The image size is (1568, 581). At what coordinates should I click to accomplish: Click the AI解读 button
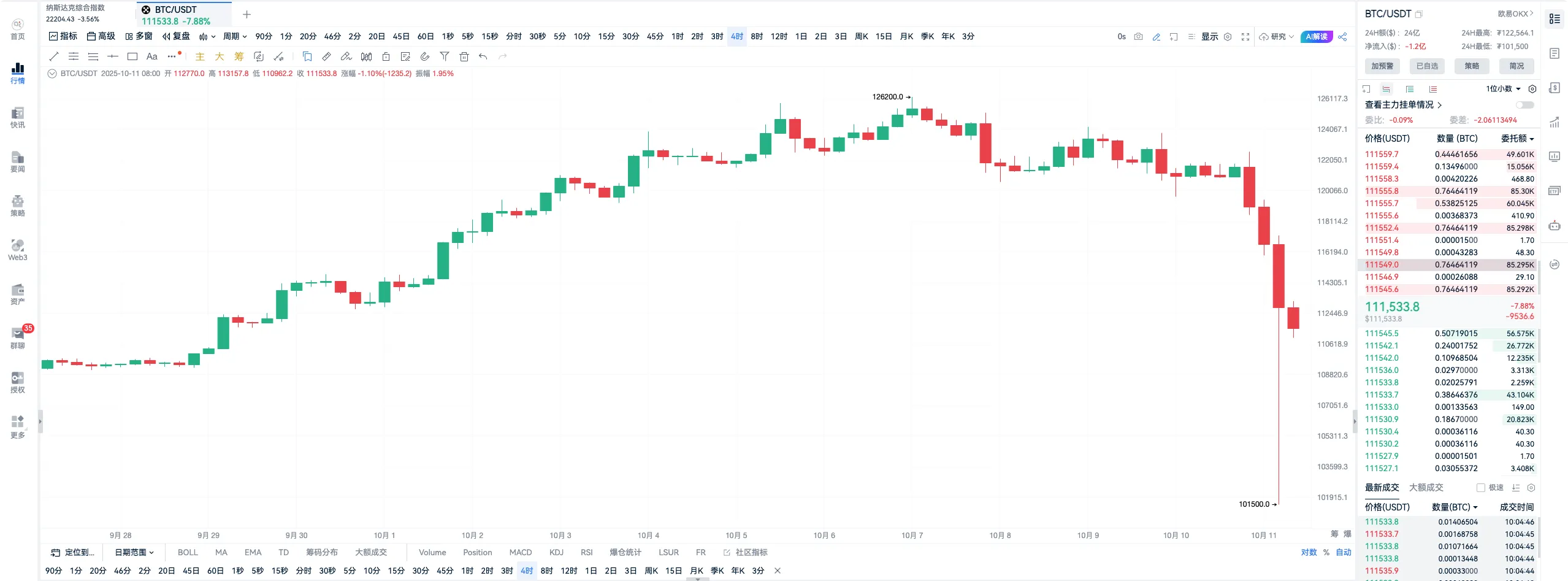click(1317, 37)
